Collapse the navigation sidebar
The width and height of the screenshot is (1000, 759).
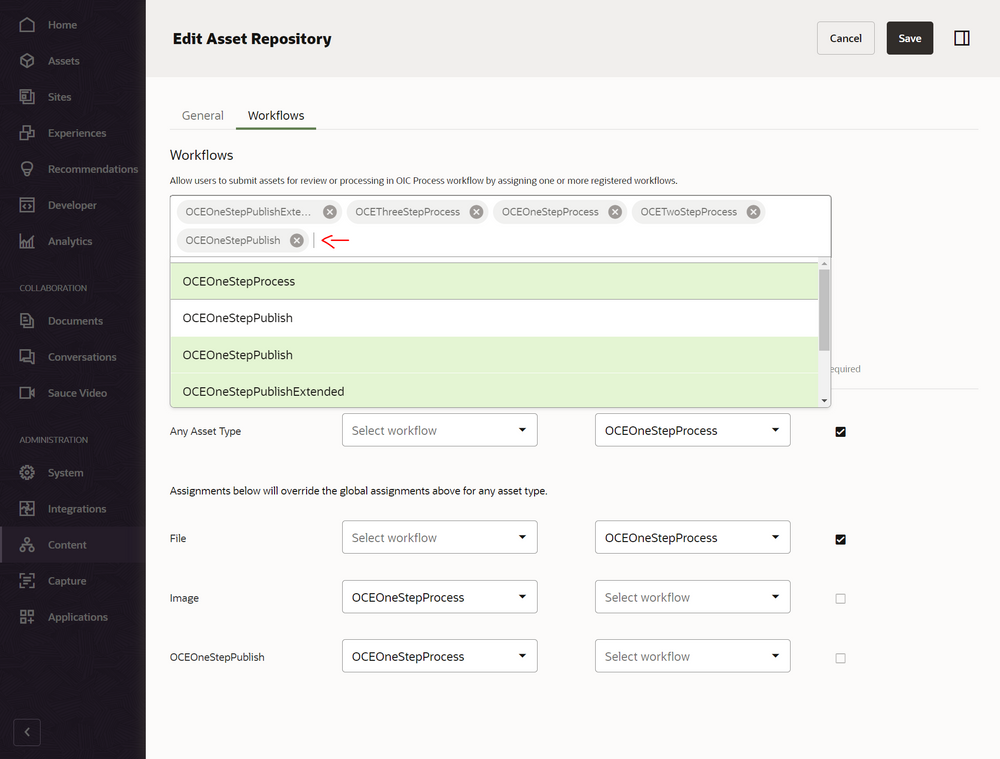point(26,732)
